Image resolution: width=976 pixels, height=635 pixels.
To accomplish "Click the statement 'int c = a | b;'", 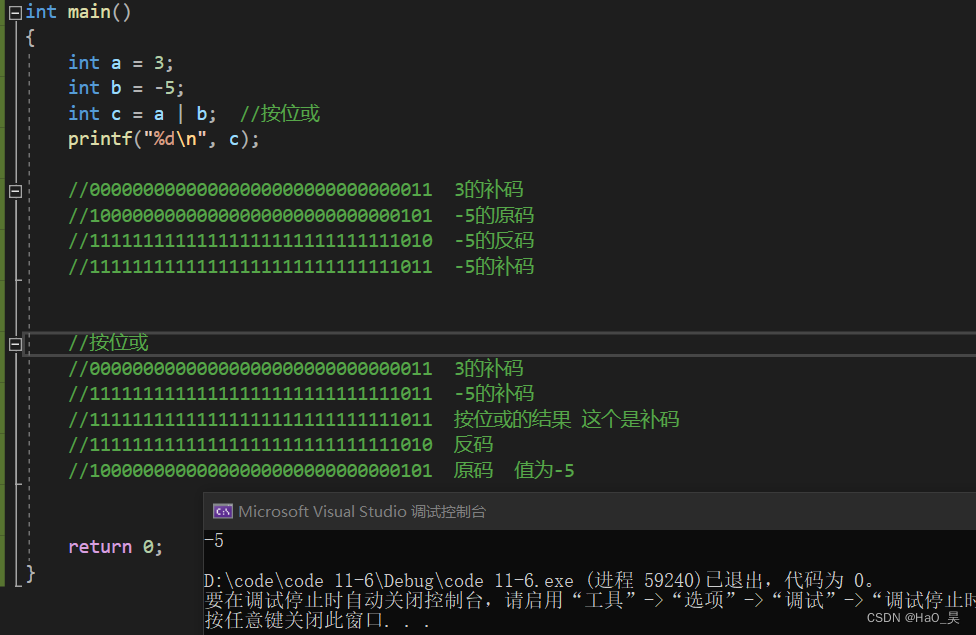I will pos(142,114).
